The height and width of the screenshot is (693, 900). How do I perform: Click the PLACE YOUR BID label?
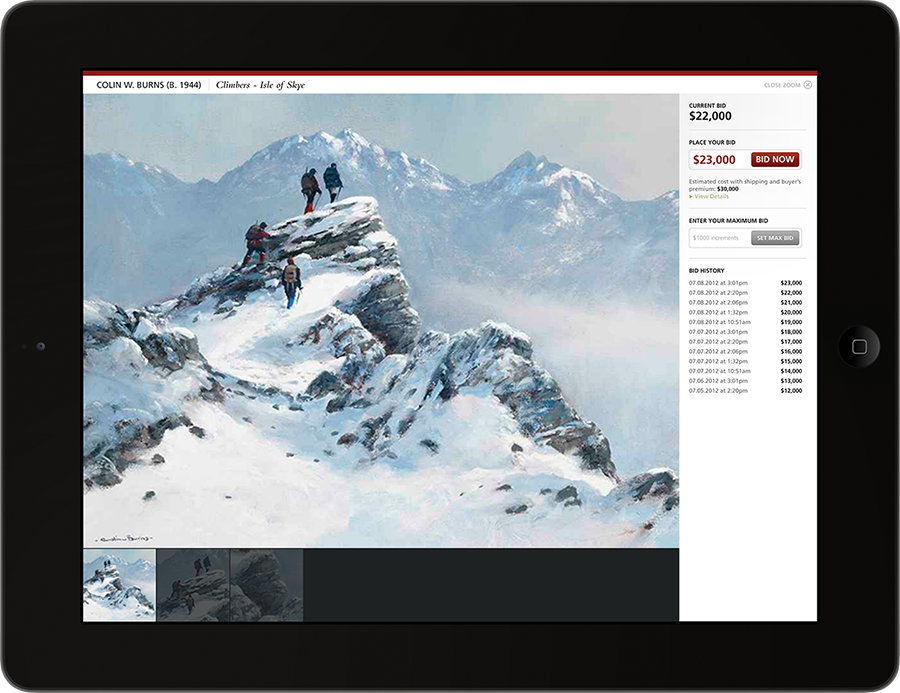[x=712, y=142]
